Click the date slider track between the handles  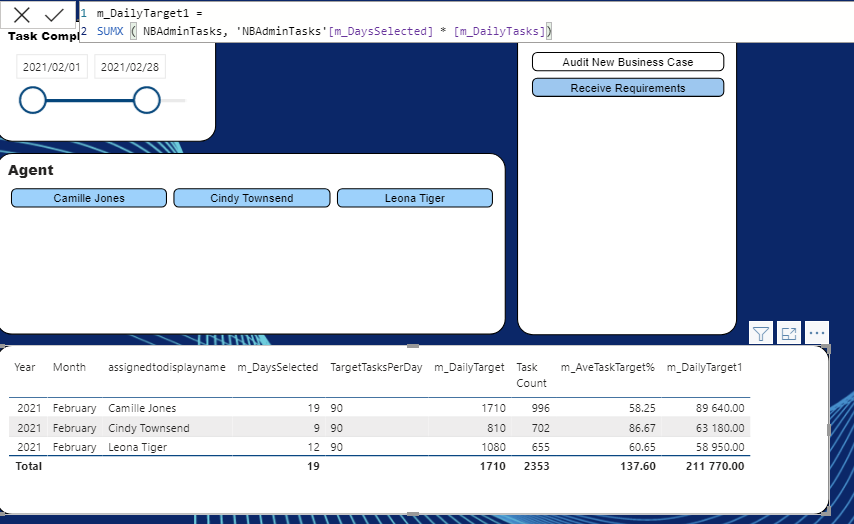coord(90,100)
